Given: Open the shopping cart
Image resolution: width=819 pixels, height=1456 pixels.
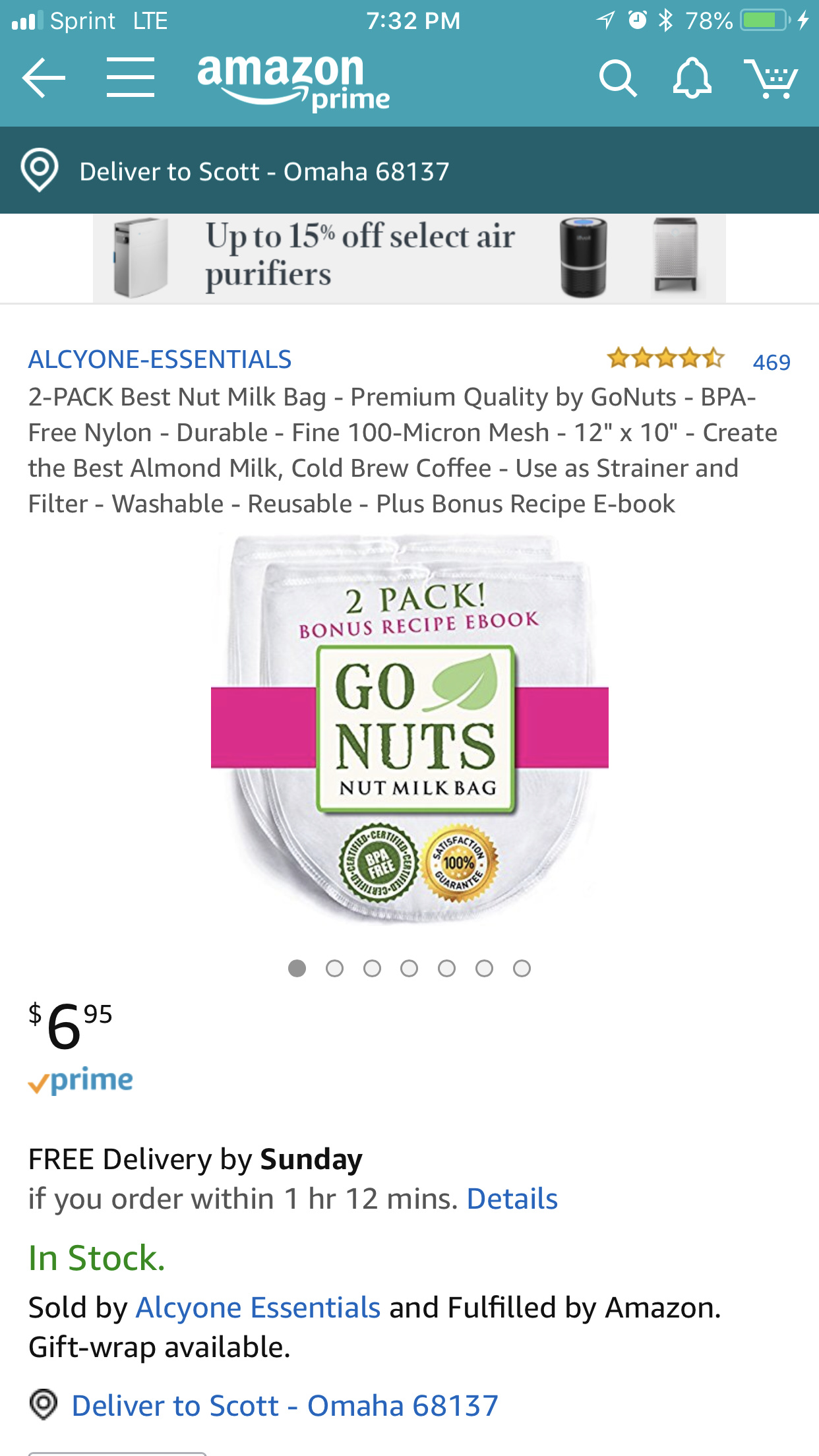Looking at the screenshot, I should pyautogui.click(x=771, y=78).
